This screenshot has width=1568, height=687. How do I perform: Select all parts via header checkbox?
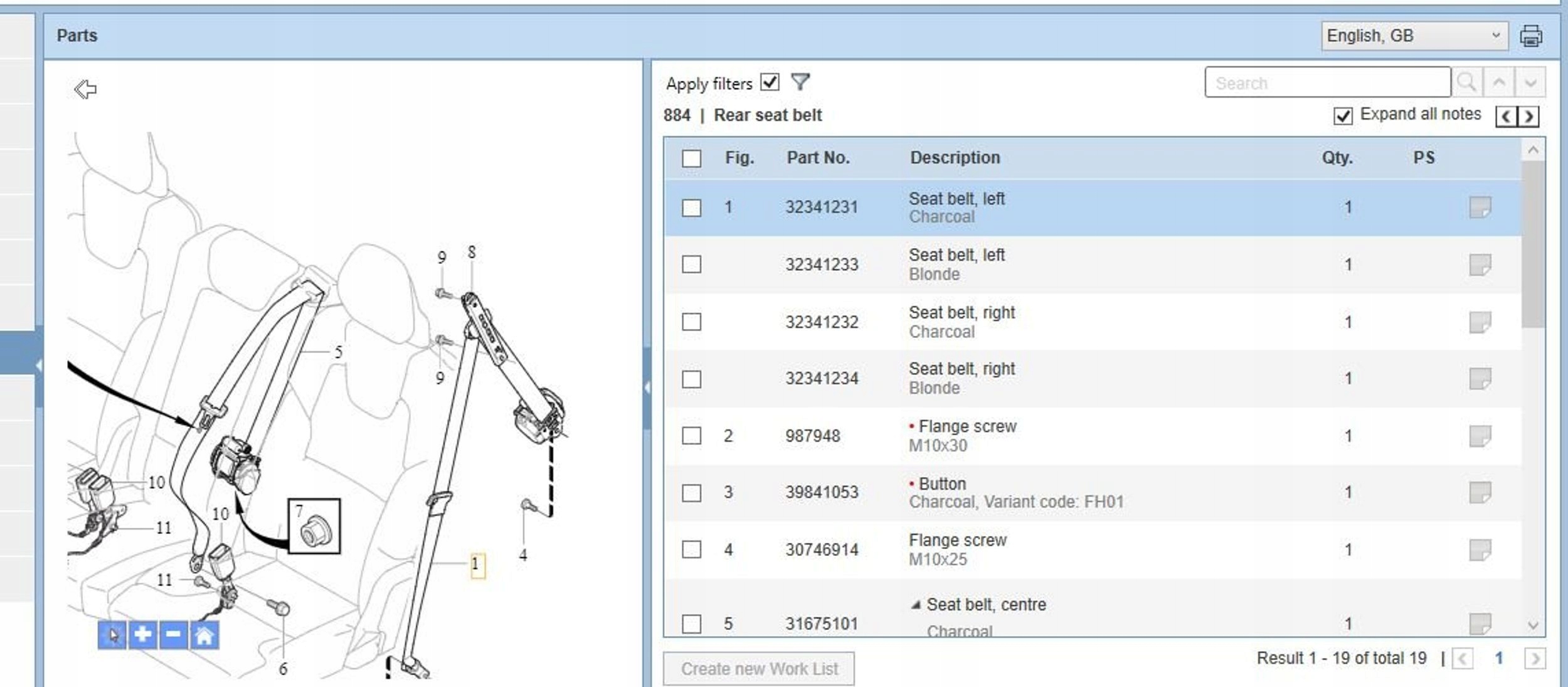[x=691, y=158]
